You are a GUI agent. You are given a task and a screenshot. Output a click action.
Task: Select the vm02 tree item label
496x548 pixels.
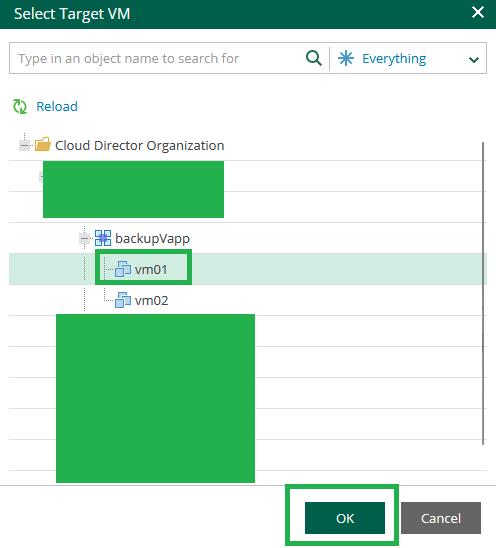coord(151,301)
